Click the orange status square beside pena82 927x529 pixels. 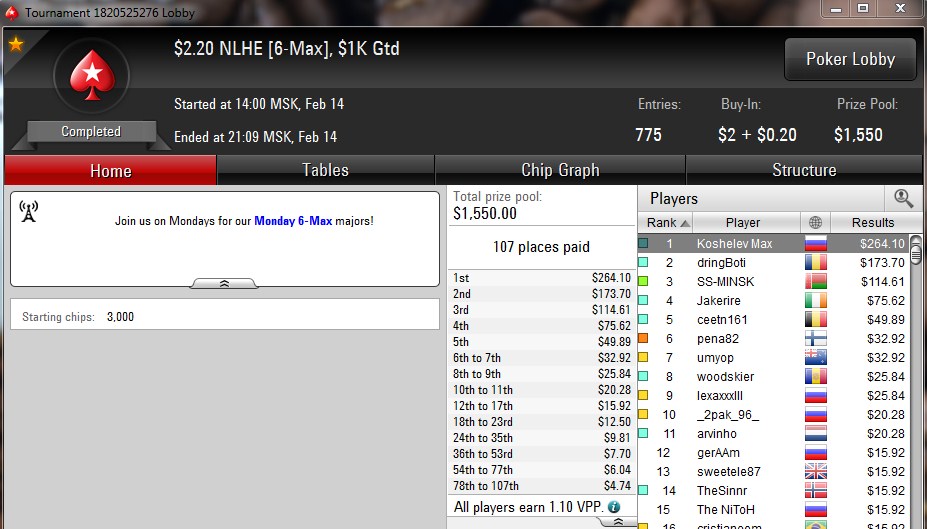643,338
